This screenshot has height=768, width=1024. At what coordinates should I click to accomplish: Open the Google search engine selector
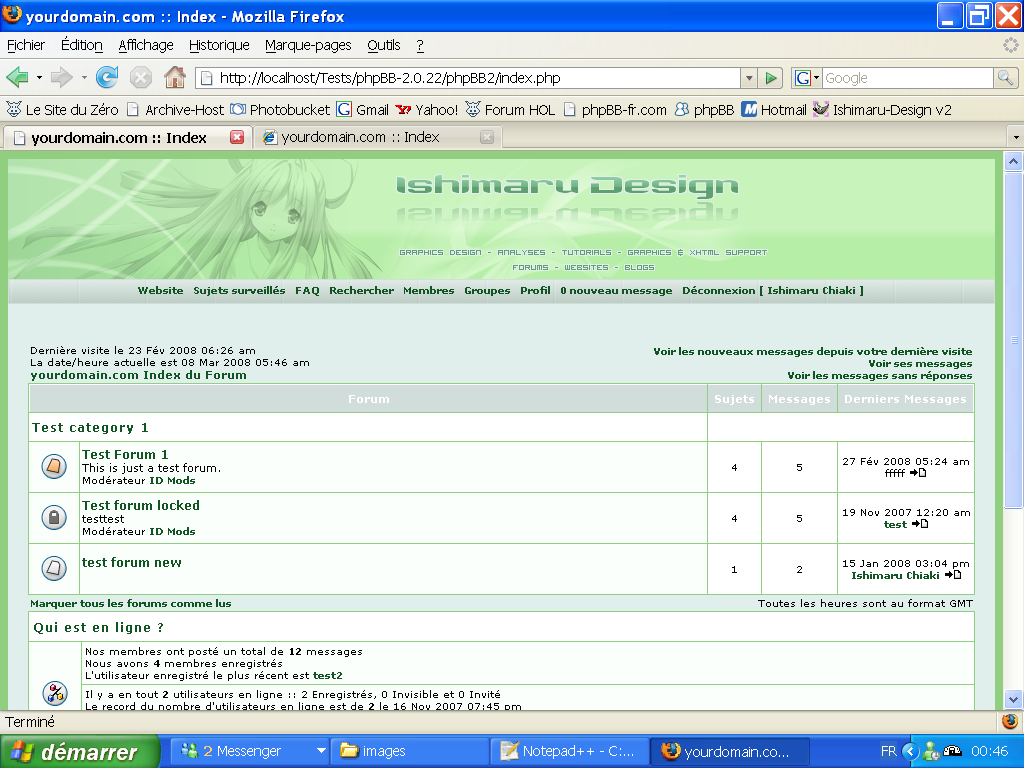coord(807,78)
